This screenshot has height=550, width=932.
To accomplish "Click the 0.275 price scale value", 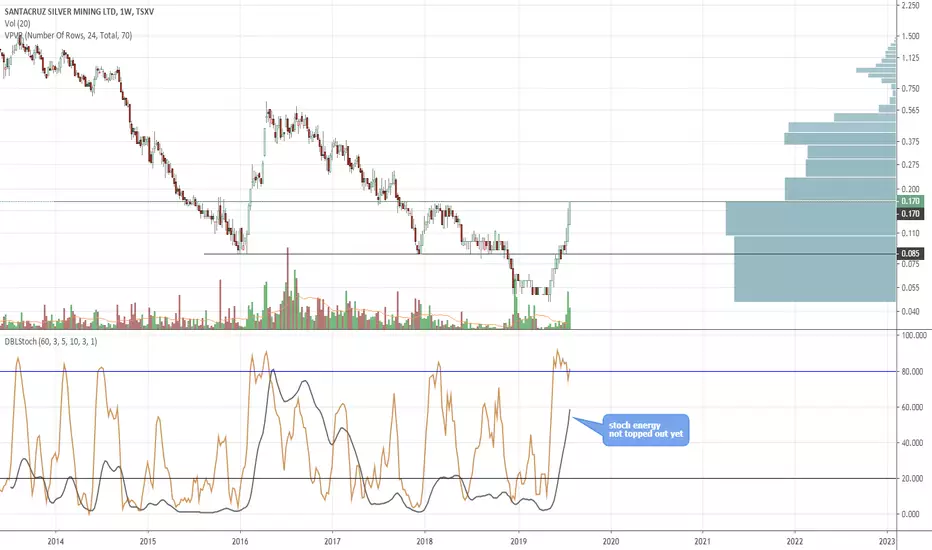I will click(911, 165).
